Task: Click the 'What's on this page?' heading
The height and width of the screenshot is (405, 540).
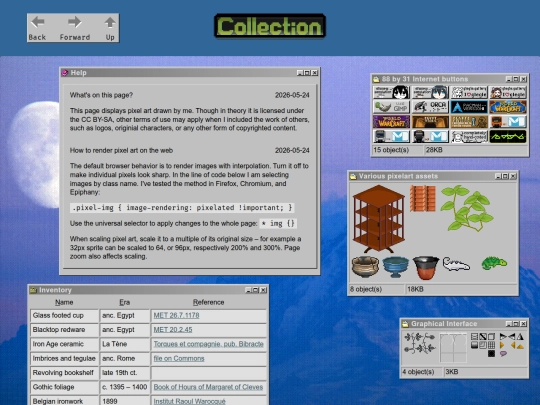Action: 101,95
